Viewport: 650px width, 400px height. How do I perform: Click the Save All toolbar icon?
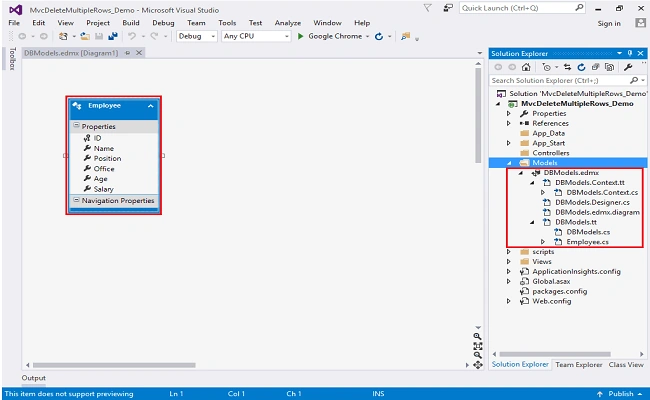(113, 36)
